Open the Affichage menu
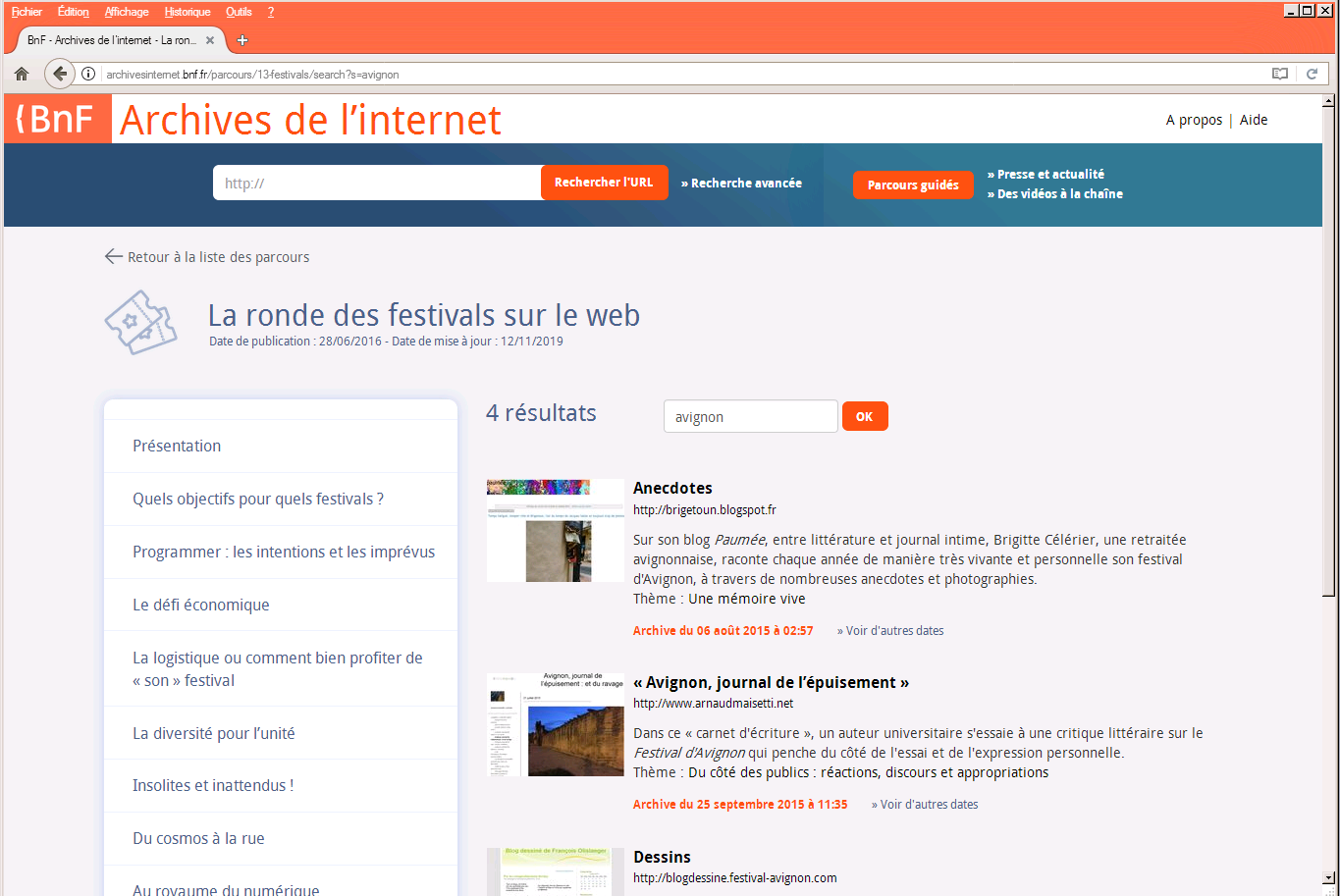Image resolution: width=1340 pixels, height=896 pixels. (x=127, y=12)
